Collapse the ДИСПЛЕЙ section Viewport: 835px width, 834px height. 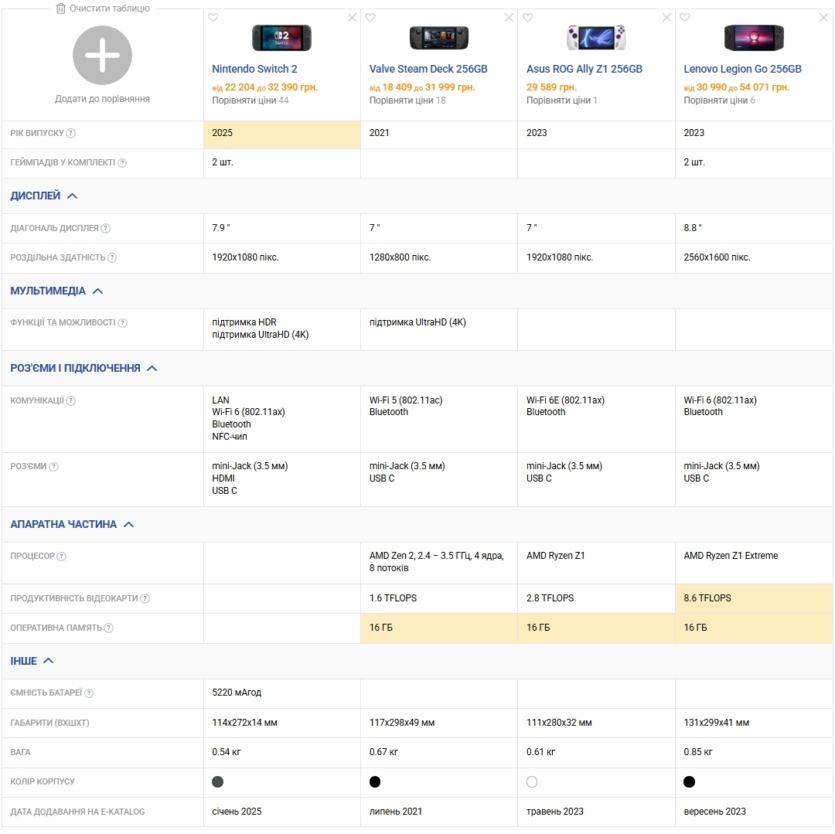[44, 195]
